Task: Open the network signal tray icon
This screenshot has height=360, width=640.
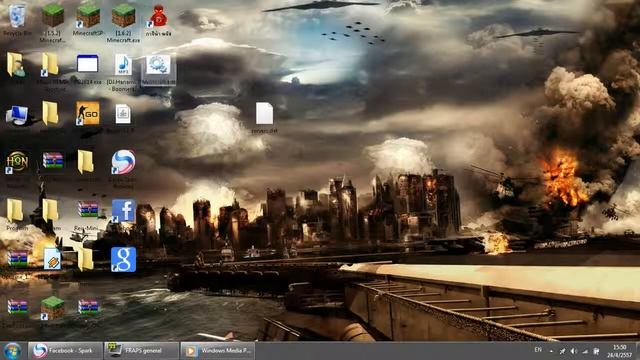Action: click(x=585, y=351)
